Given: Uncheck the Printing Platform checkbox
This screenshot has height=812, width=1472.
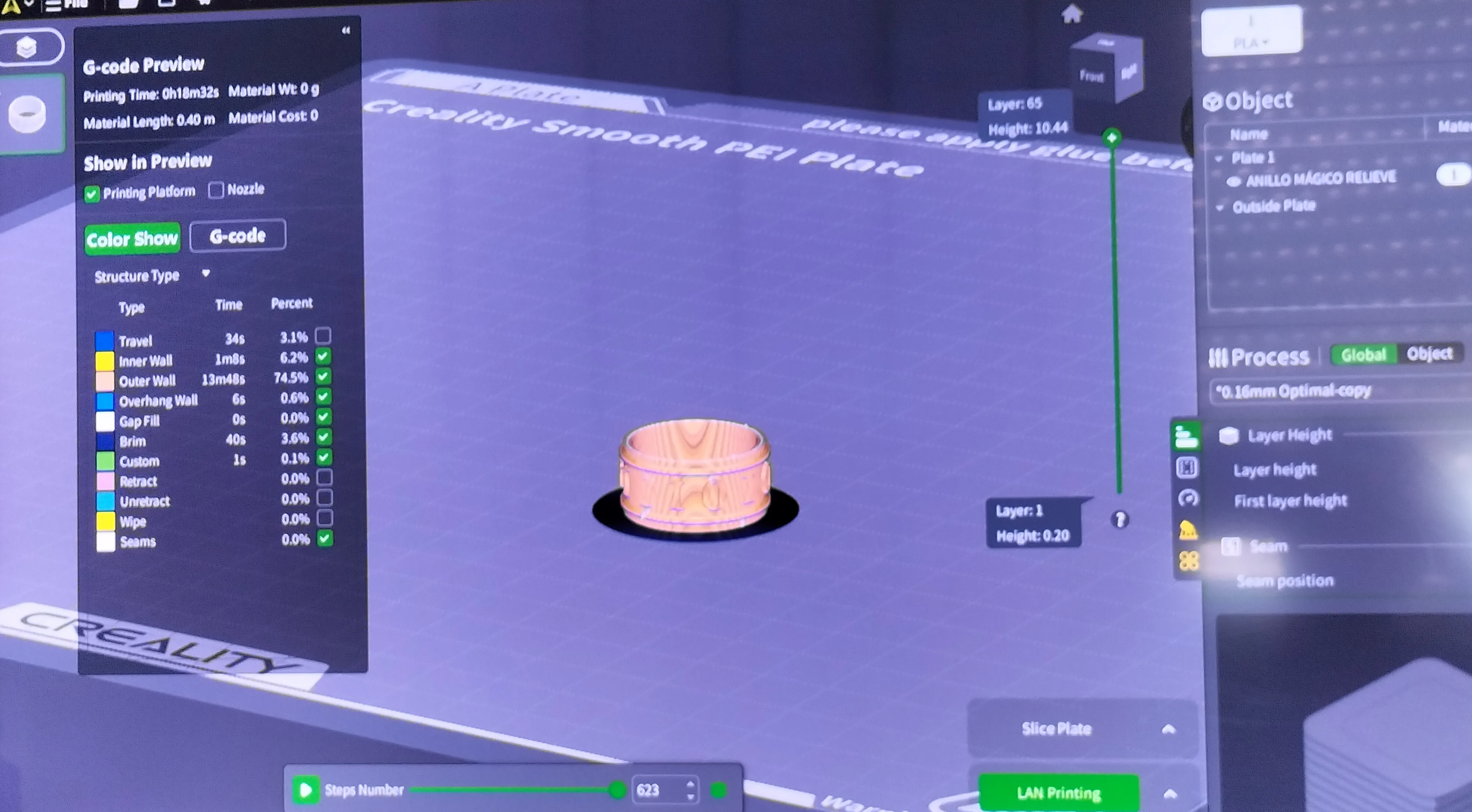Looking at the screenshot, I should [x=91, y=194].
